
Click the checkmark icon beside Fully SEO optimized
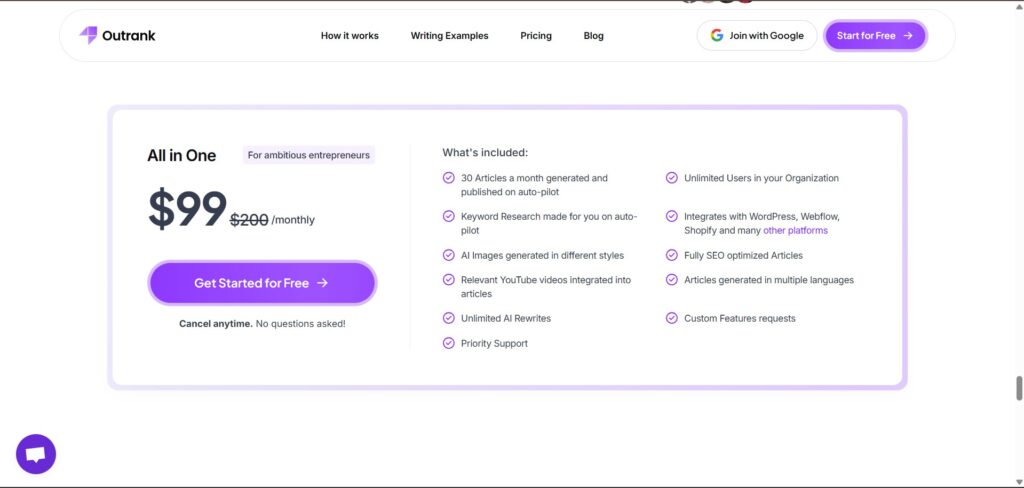pos(671,255)
